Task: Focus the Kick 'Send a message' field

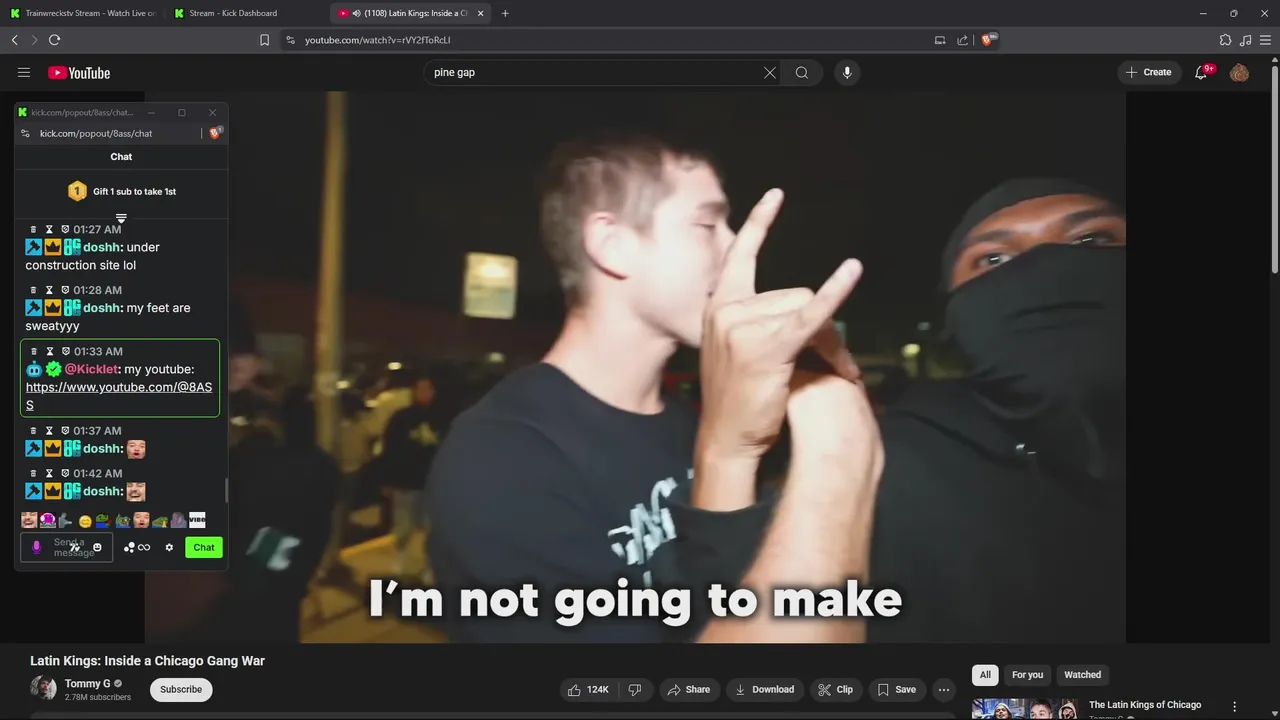Action: pos(68,547)
